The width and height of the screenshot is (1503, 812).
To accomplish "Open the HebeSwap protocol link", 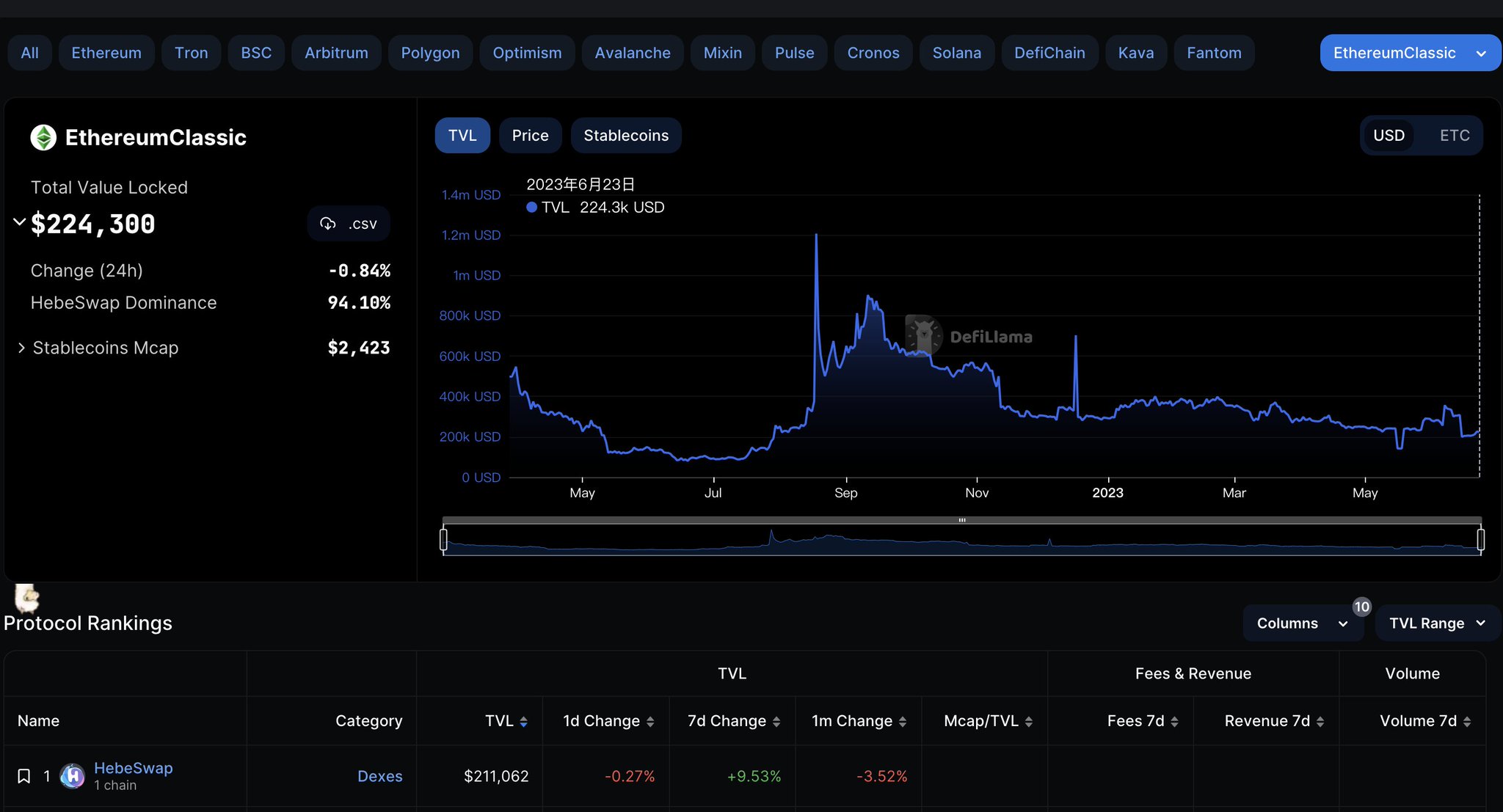I will 134,768.
